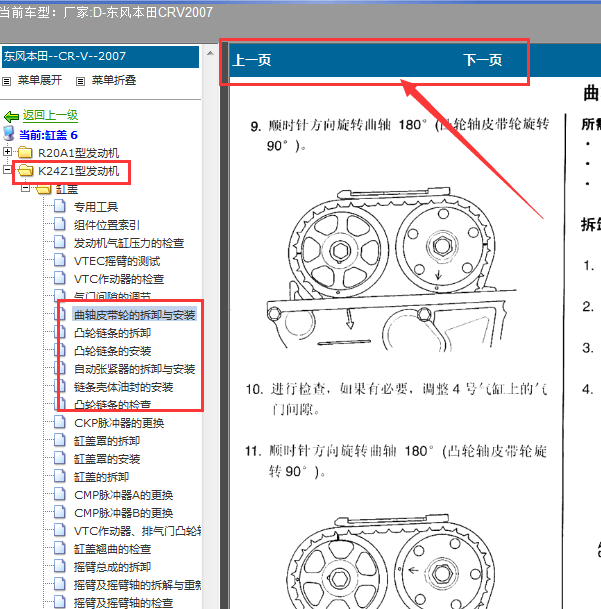The height and width of the screenshot is (609, 601).
Task: Open 链条壳体油封的安装 document
Action: 124,387
